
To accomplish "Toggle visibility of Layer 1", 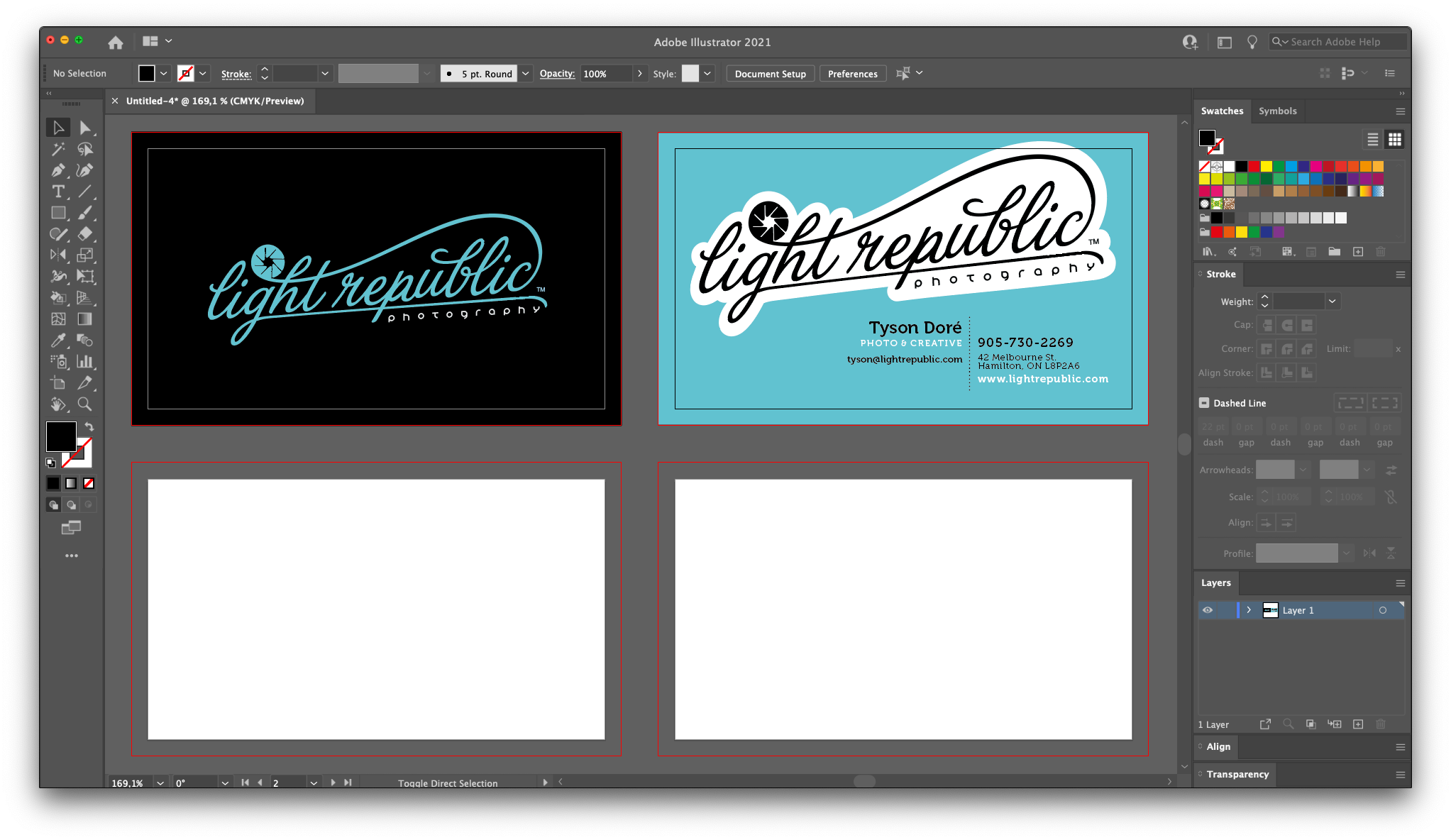I will click(x=1208, y=610).
